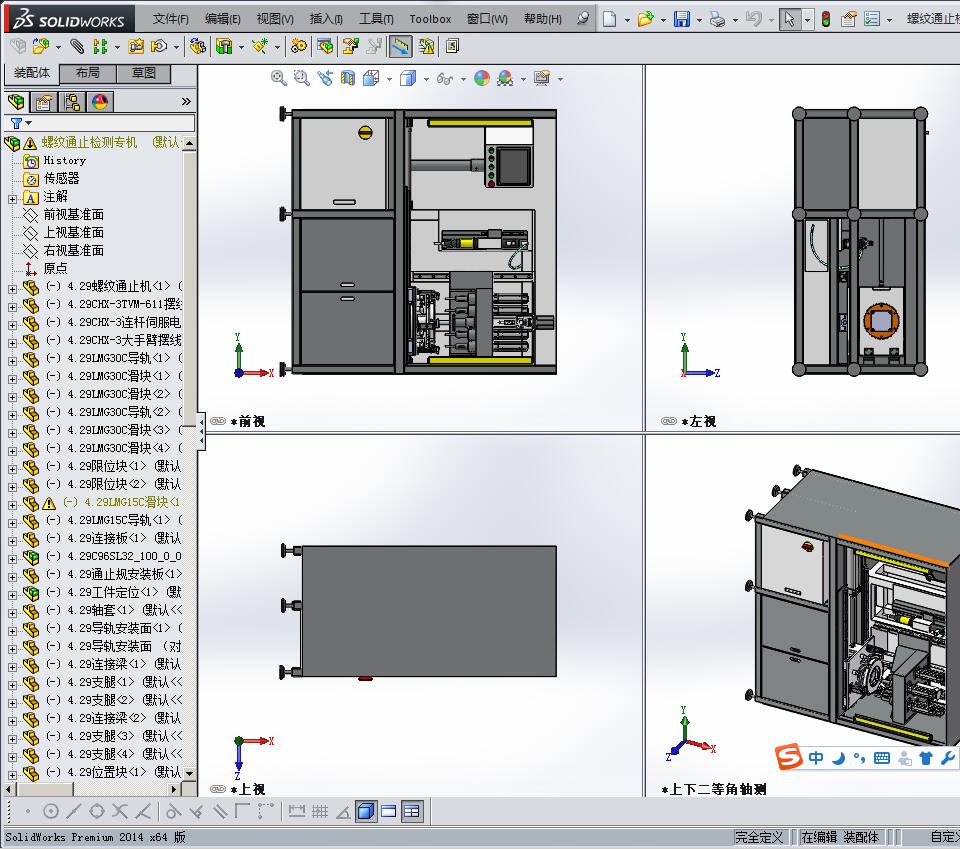Image resolution: width=960 pixels, height=850 pixels.
Task: Click the Linear Component Pattern icon
Action: coord(100,46)
